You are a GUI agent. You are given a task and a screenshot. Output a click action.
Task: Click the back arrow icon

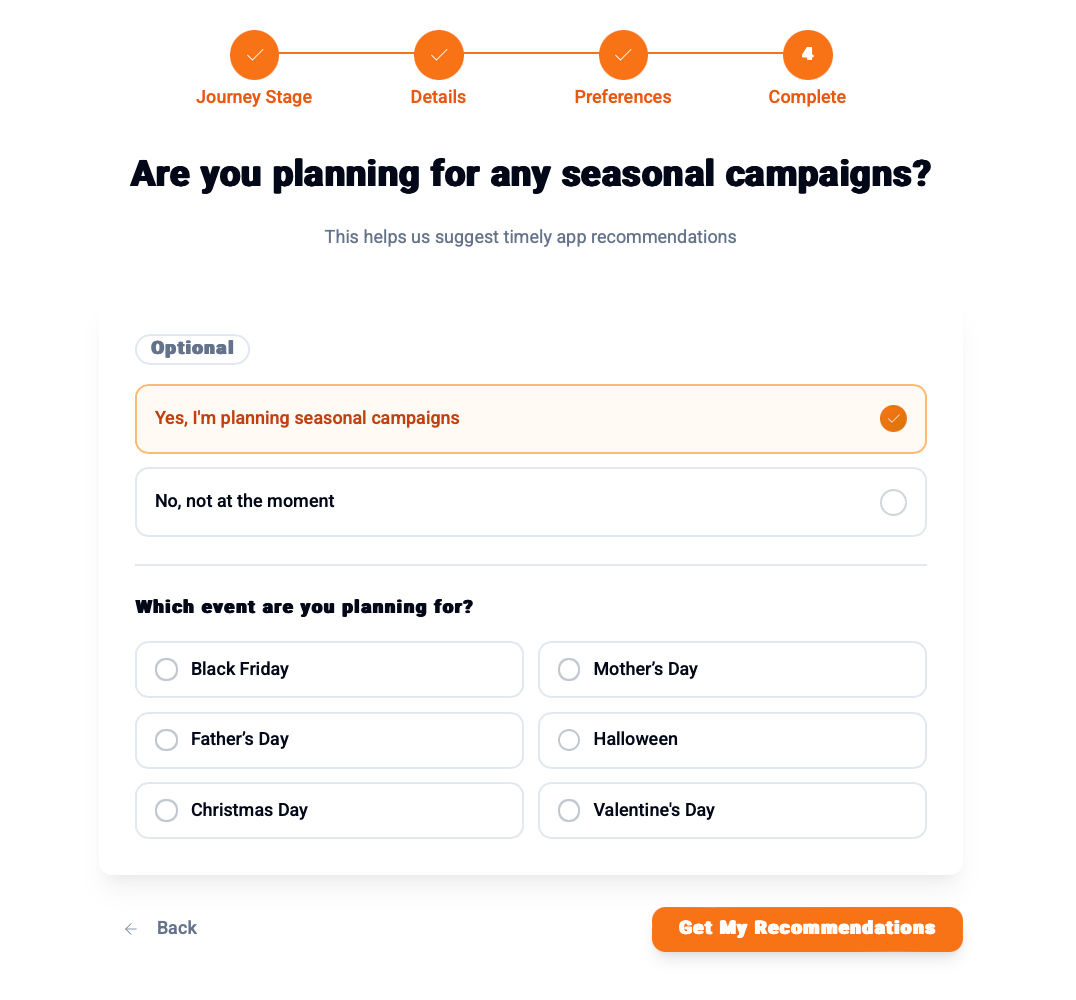pyautogui.click(x=131, y=929)
